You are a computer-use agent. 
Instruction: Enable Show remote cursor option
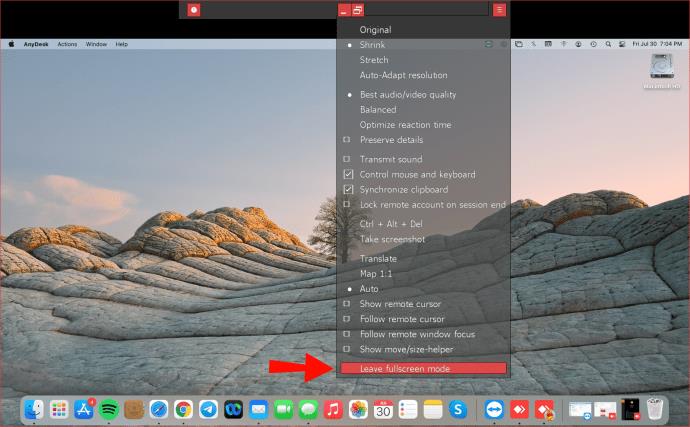[347, 304]
